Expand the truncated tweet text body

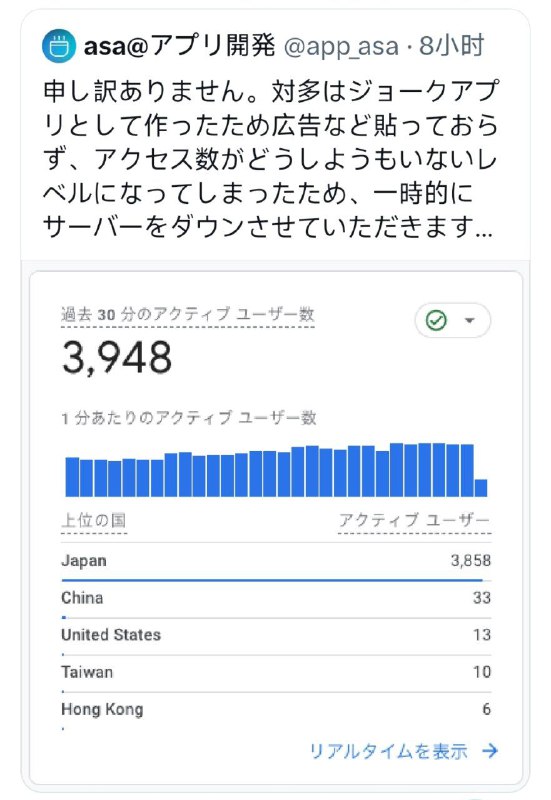[x=270, y=158]
